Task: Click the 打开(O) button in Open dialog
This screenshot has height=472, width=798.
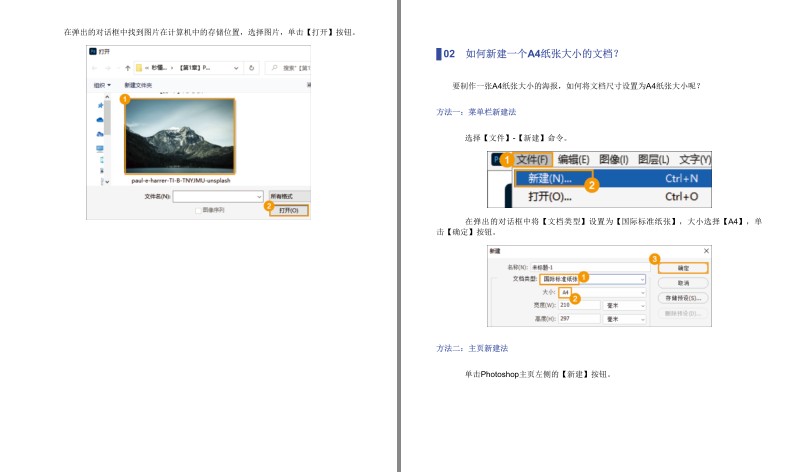Action: 289,210
